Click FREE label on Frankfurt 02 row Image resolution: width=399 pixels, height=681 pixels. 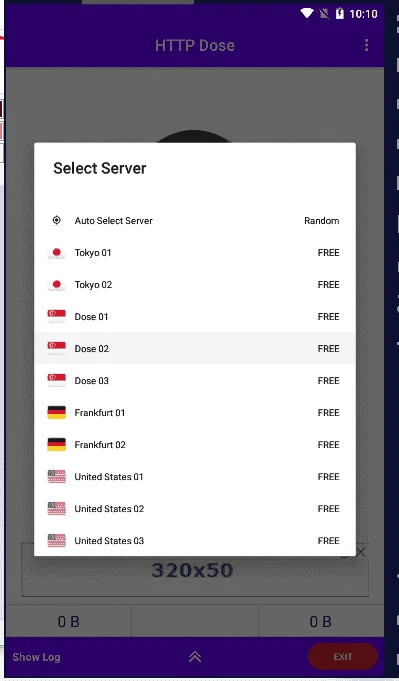329,445
